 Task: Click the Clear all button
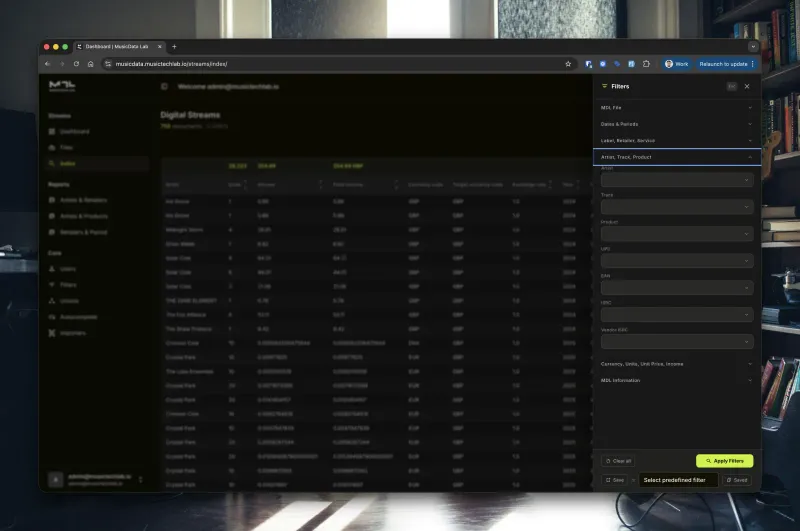[x=618, y=461]
